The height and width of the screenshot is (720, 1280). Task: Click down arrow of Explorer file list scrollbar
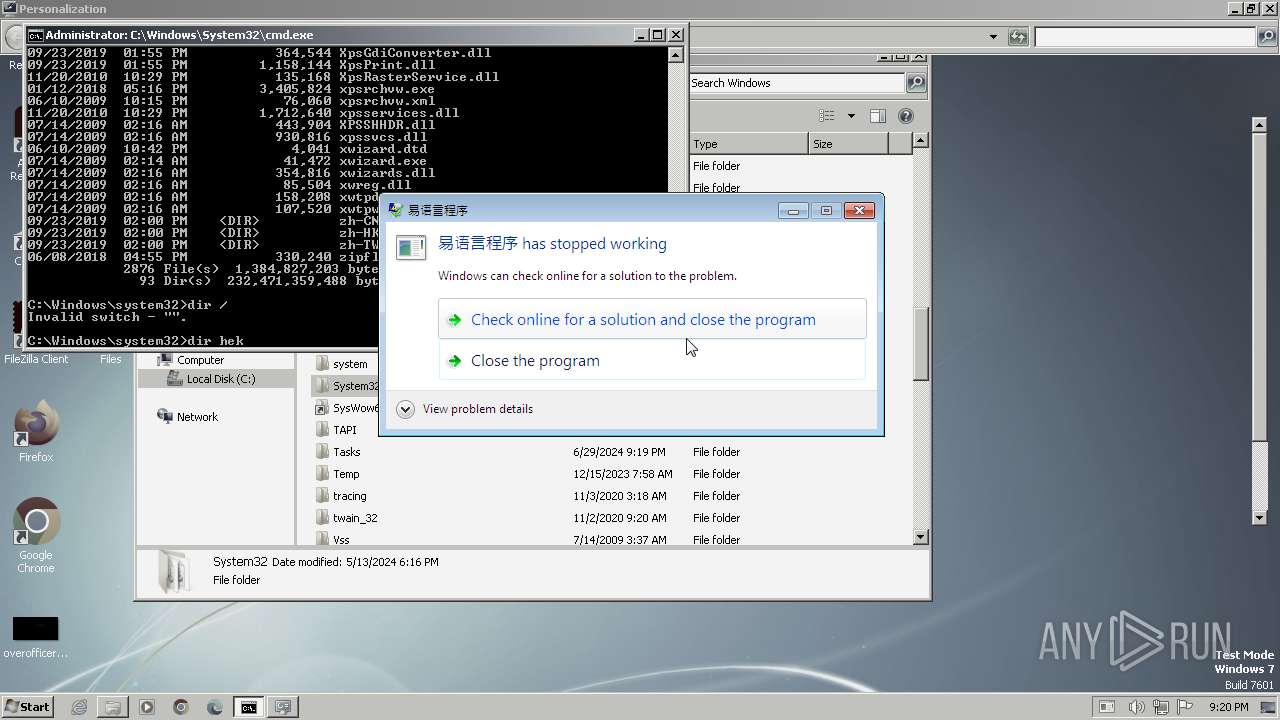(921, 537)
